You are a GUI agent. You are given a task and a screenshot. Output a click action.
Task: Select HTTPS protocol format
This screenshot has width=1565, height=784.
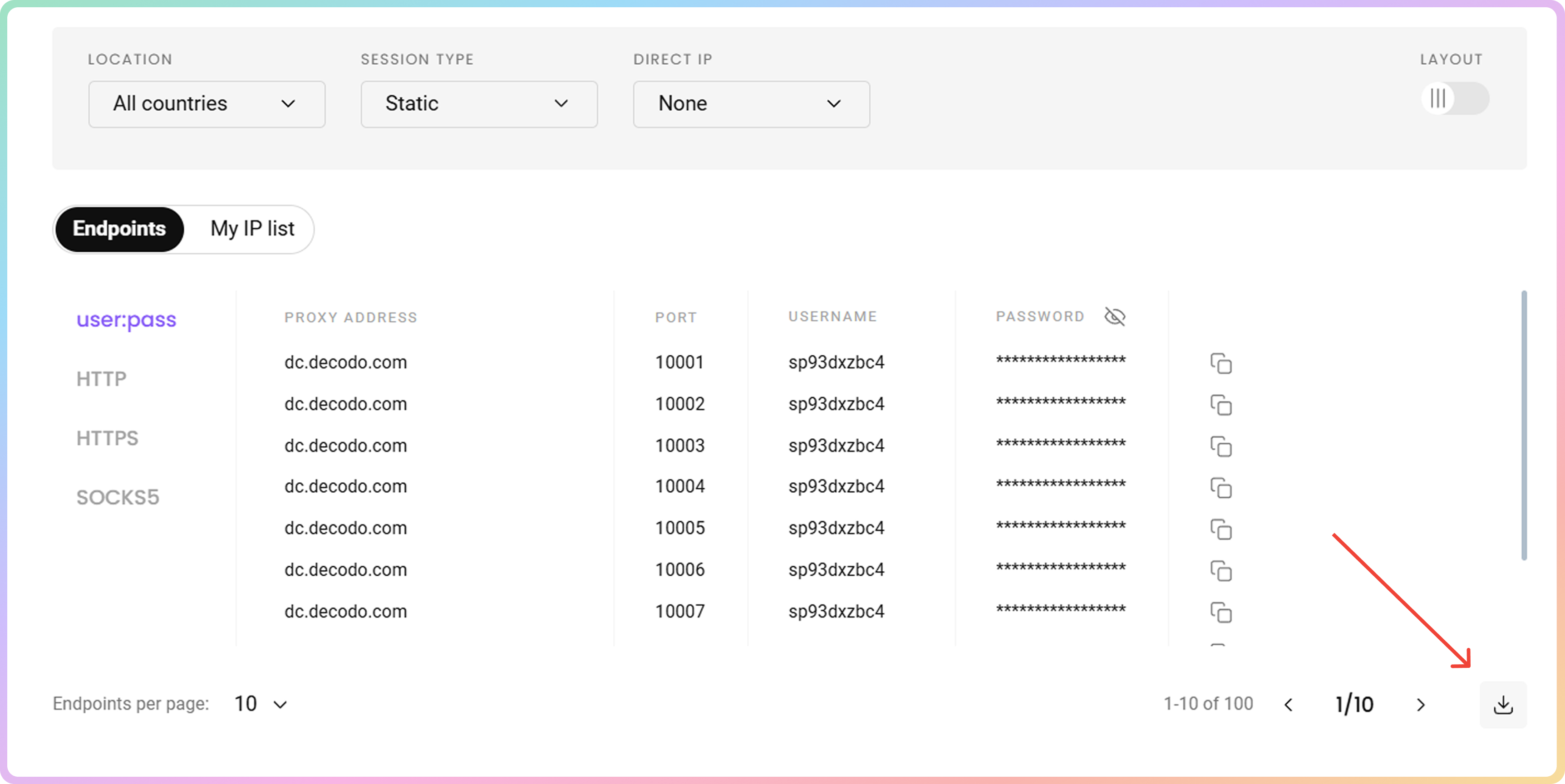coord(108,438)
